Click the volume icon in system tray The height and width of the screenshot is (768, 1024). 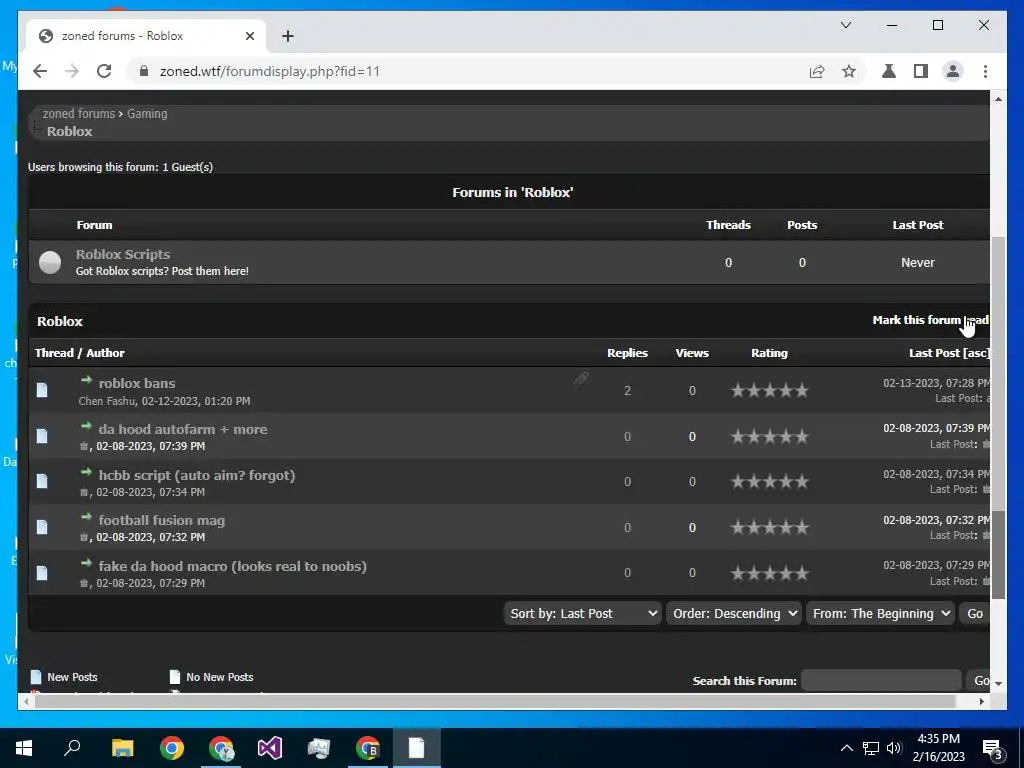click(x=894, y=748)
